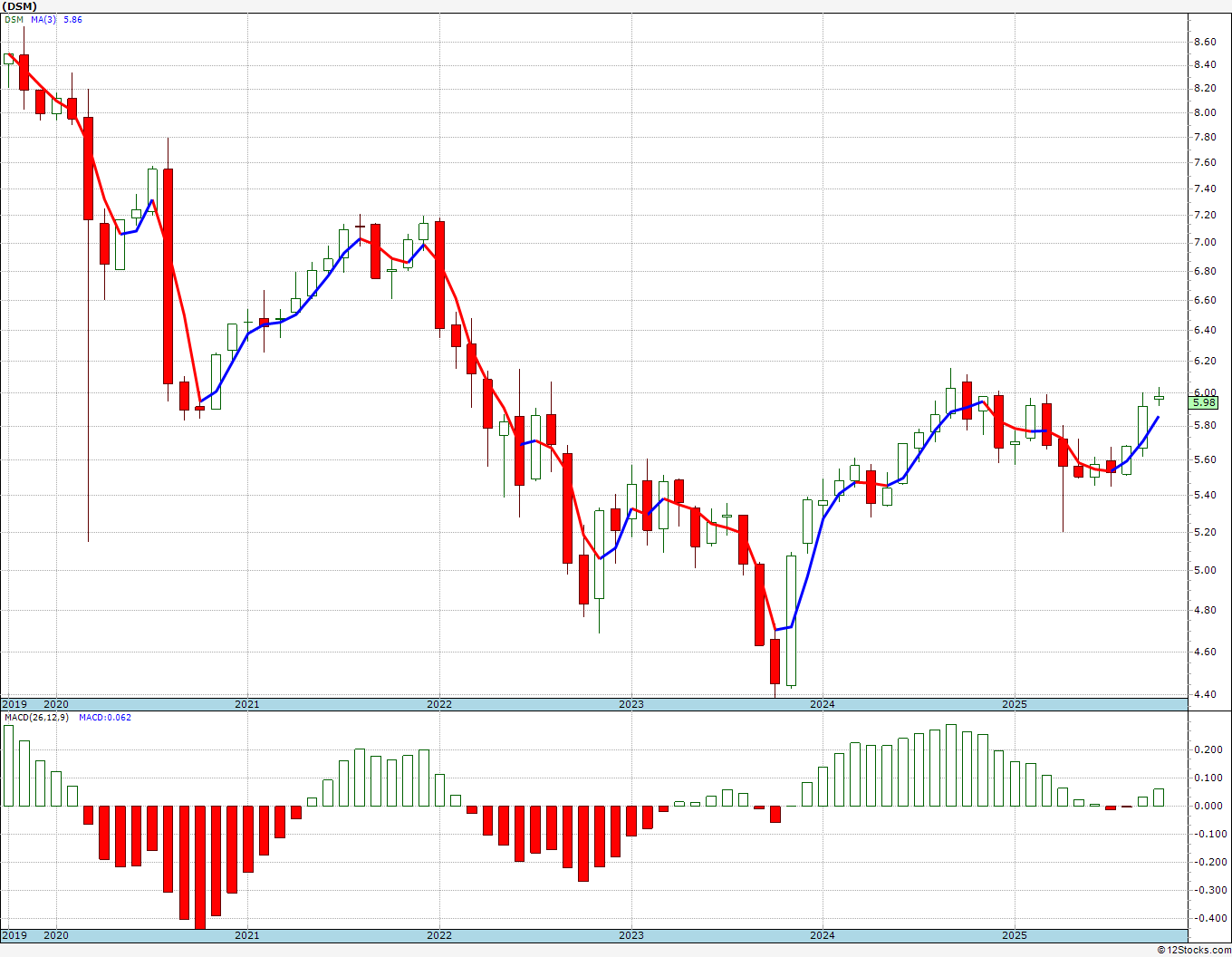
Task: Select the "7.20" price axis label
Action: [1205, 215]
